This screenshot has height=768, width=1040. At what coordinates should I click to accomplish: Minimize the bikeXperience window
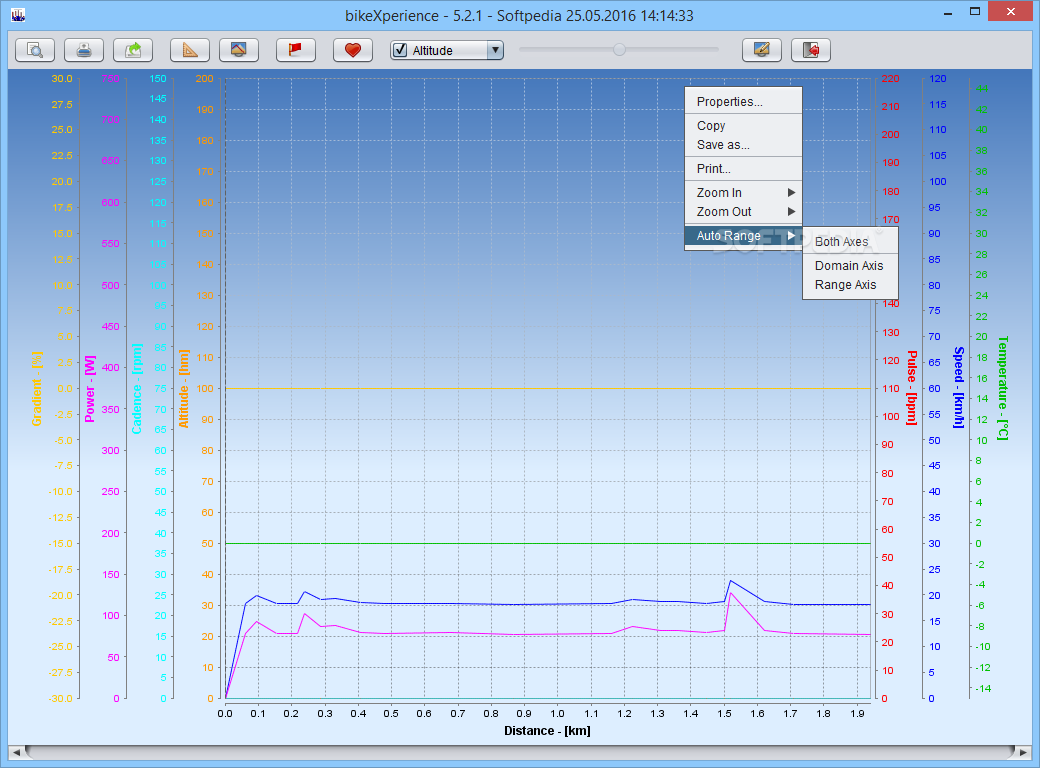948,12
